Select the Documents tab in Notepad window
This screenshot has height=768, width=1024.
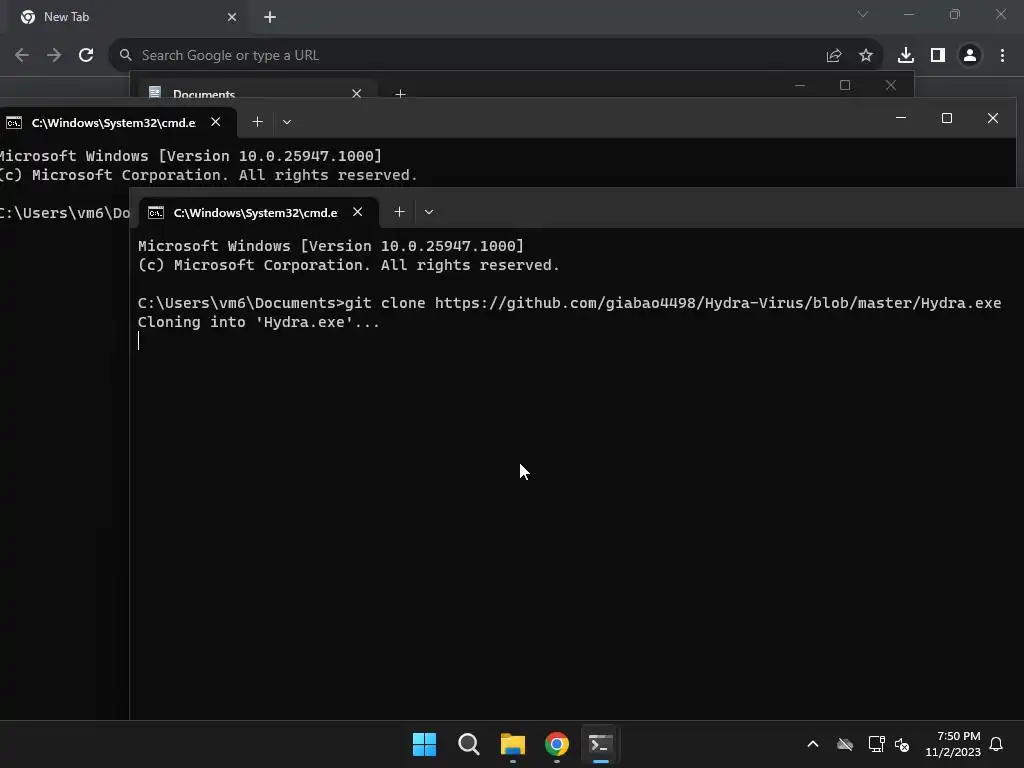pyautogui.click(x=255, y=90)
